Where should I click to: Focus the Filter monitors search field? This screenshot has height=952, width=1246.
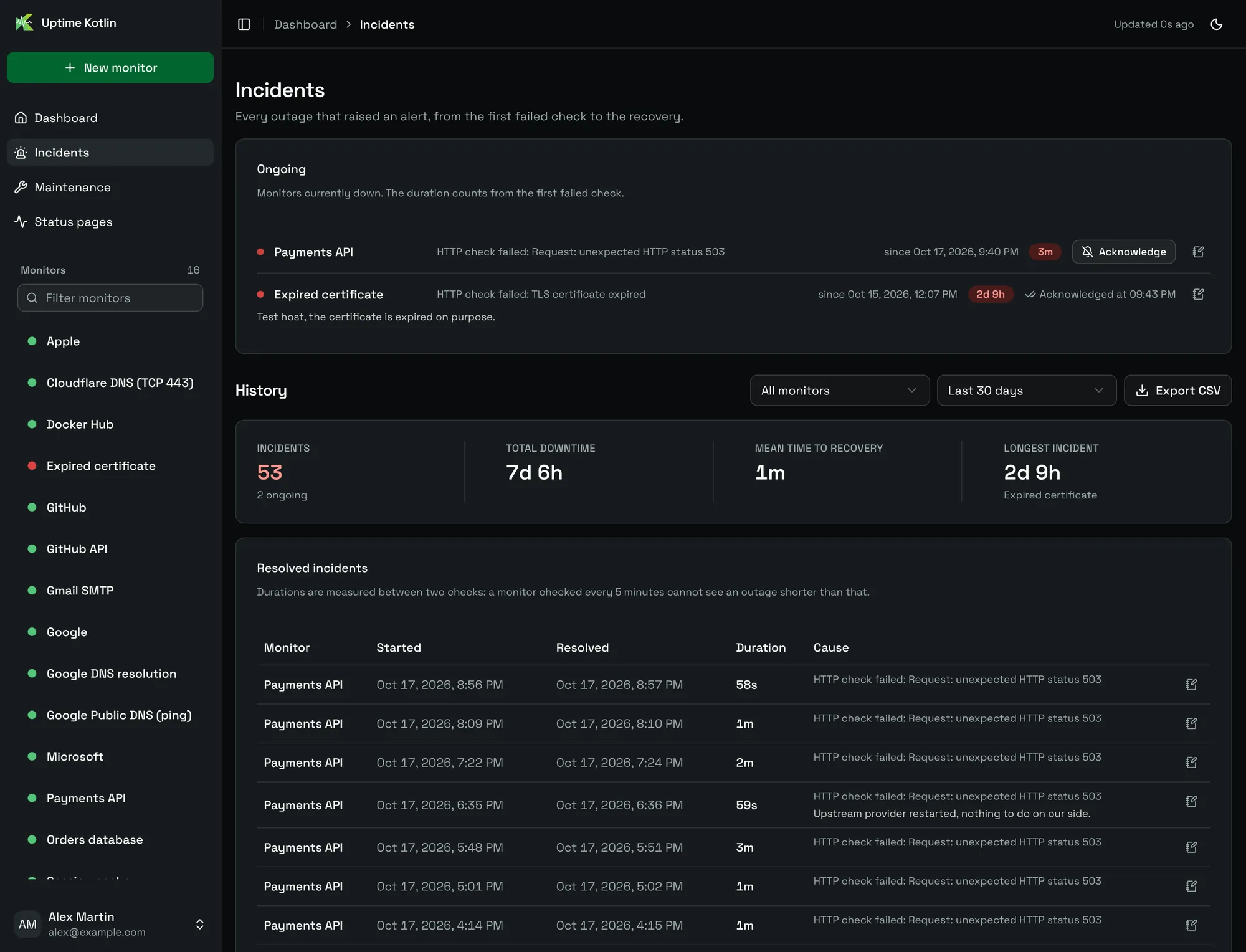coord(110,298)
